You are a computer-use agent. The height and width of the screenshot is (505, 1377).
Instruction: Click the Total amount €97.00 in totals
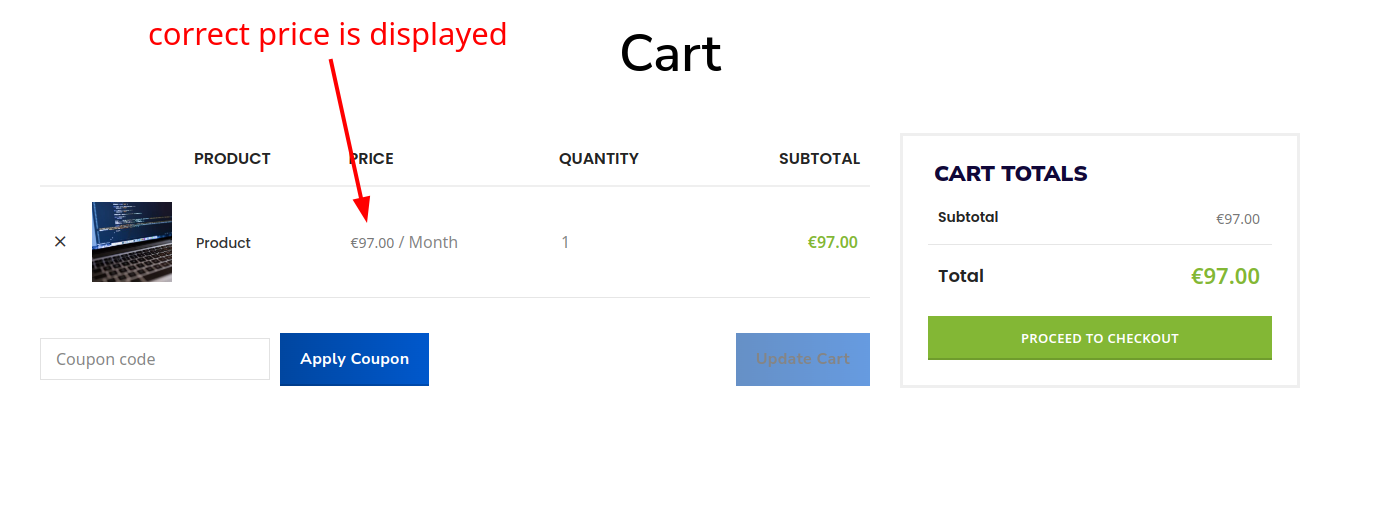click(1225, 276)
